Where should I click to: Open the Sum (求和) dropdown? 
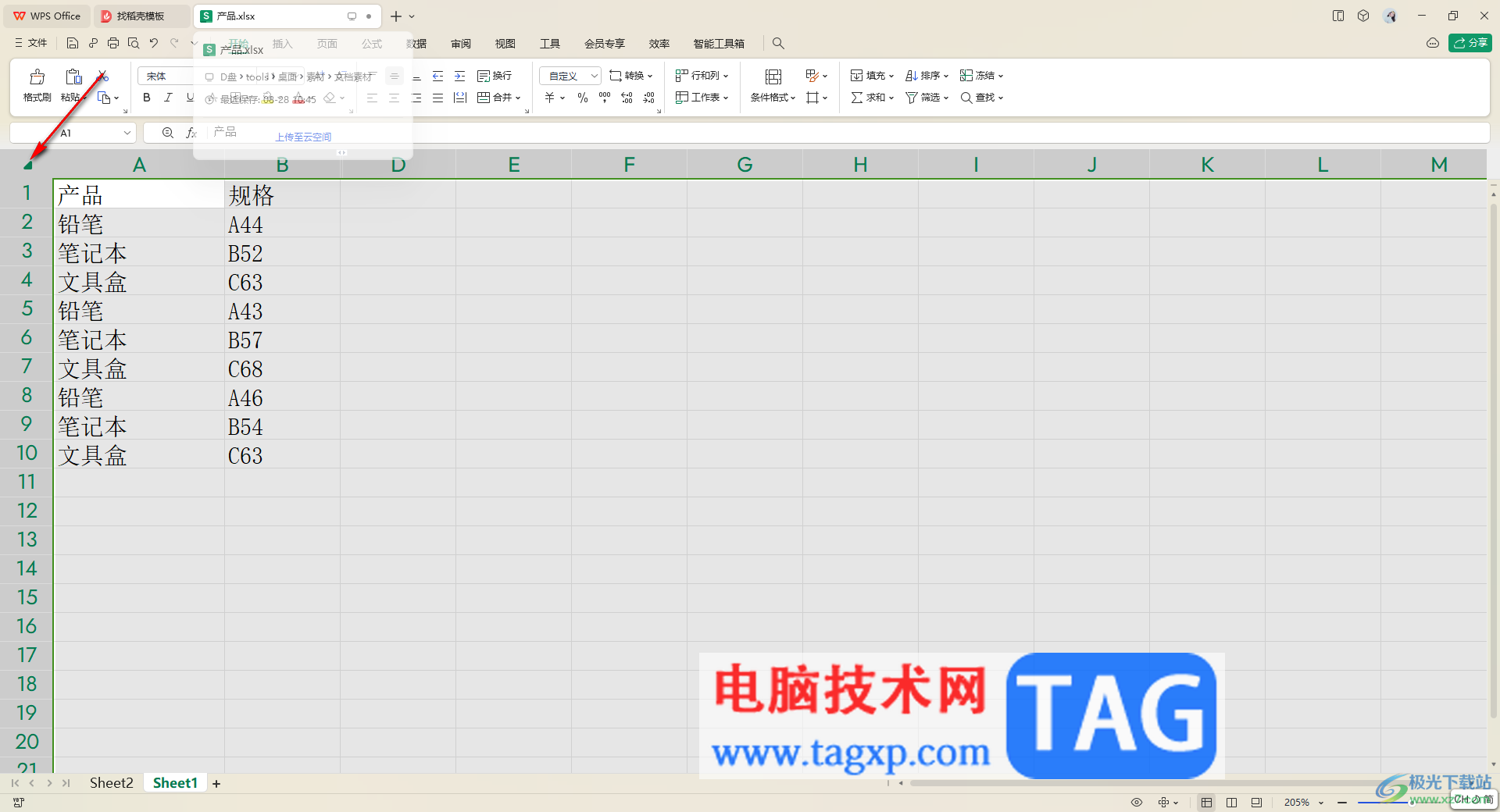pos(872,98)
